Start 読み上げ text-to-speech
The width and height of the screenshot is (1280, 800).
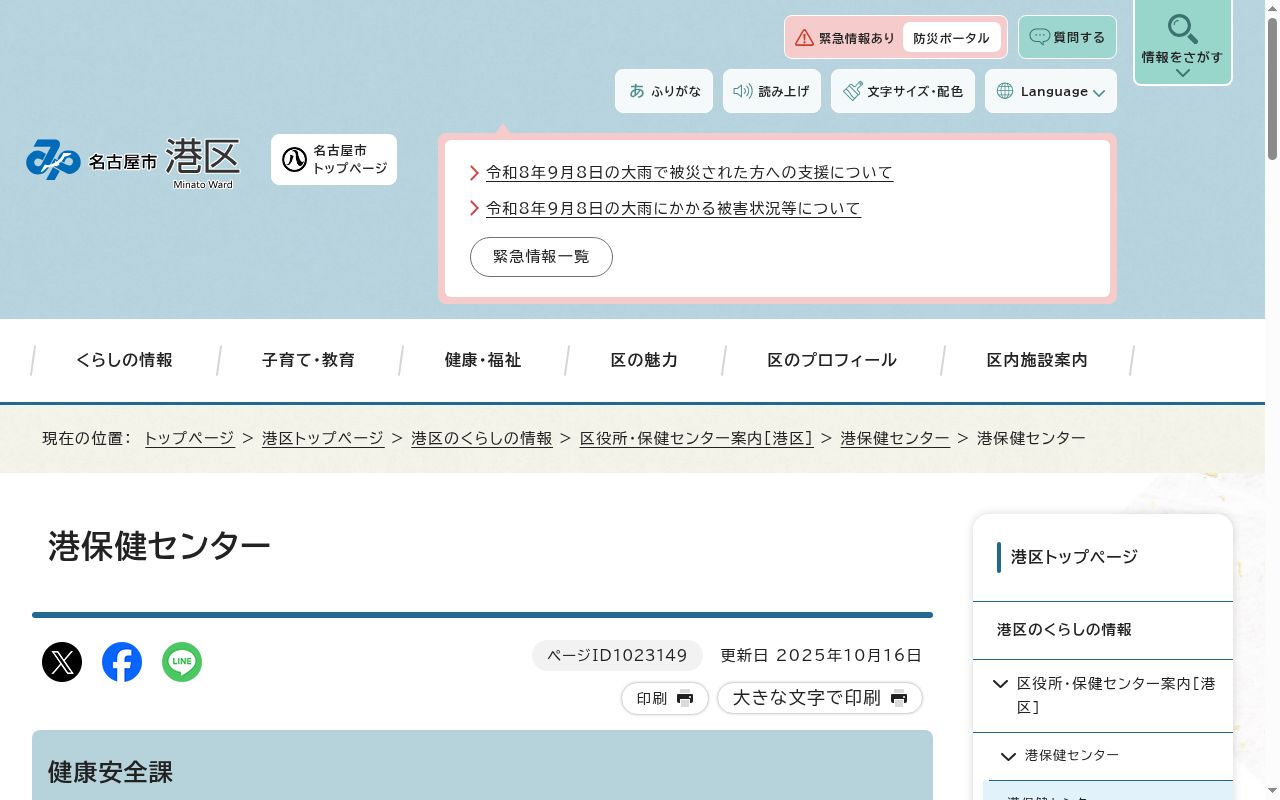[772, 91]
